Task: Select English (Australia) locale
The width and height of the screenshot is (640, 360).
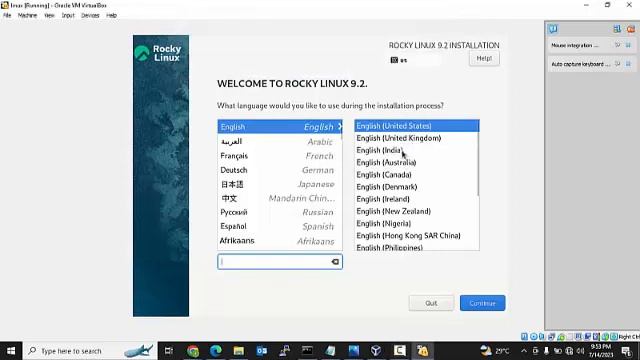Action: point(416,162)
